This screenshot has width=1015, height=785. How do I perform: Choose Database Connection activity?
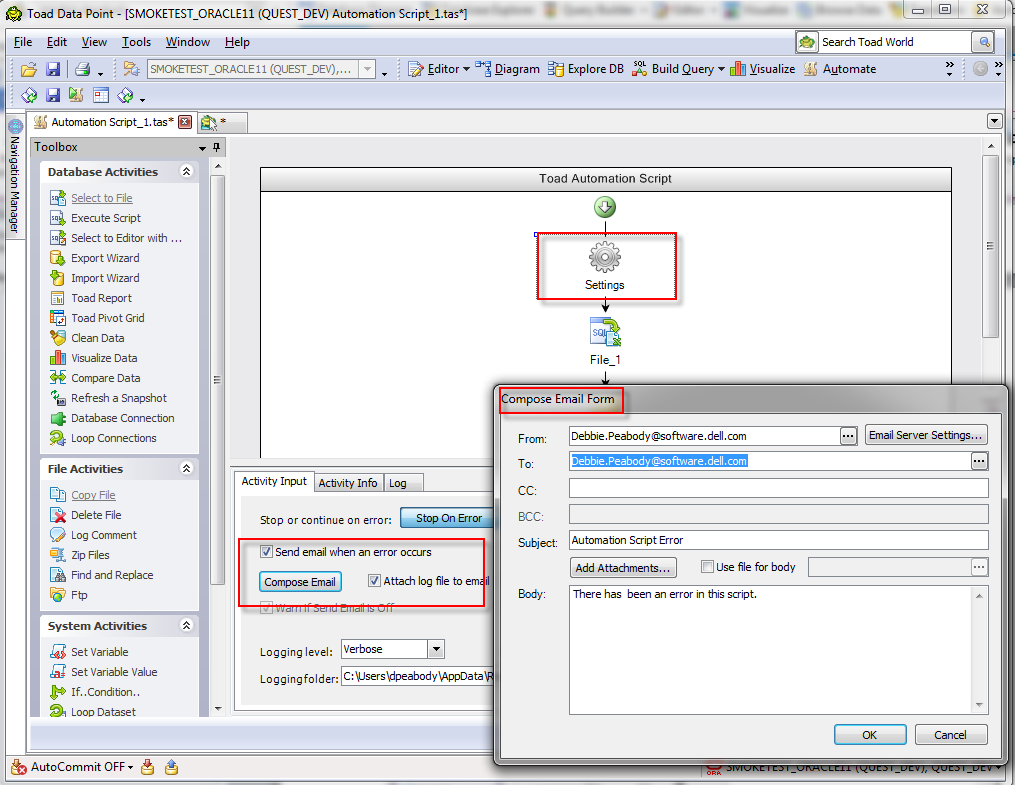click(112, 419)
